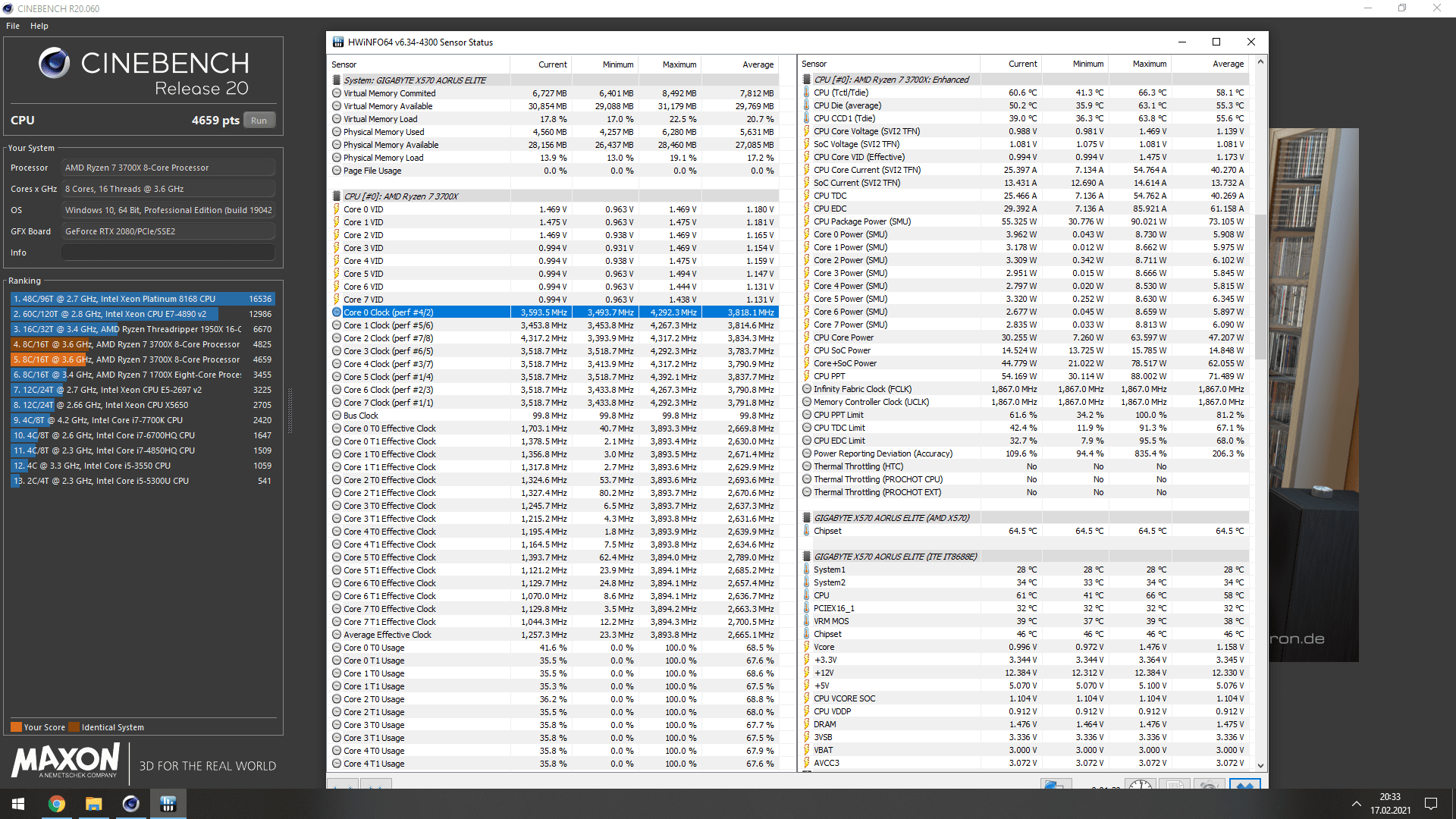Select the Intel Core i5-3550 ranking entry

click(x=143, y=466)
